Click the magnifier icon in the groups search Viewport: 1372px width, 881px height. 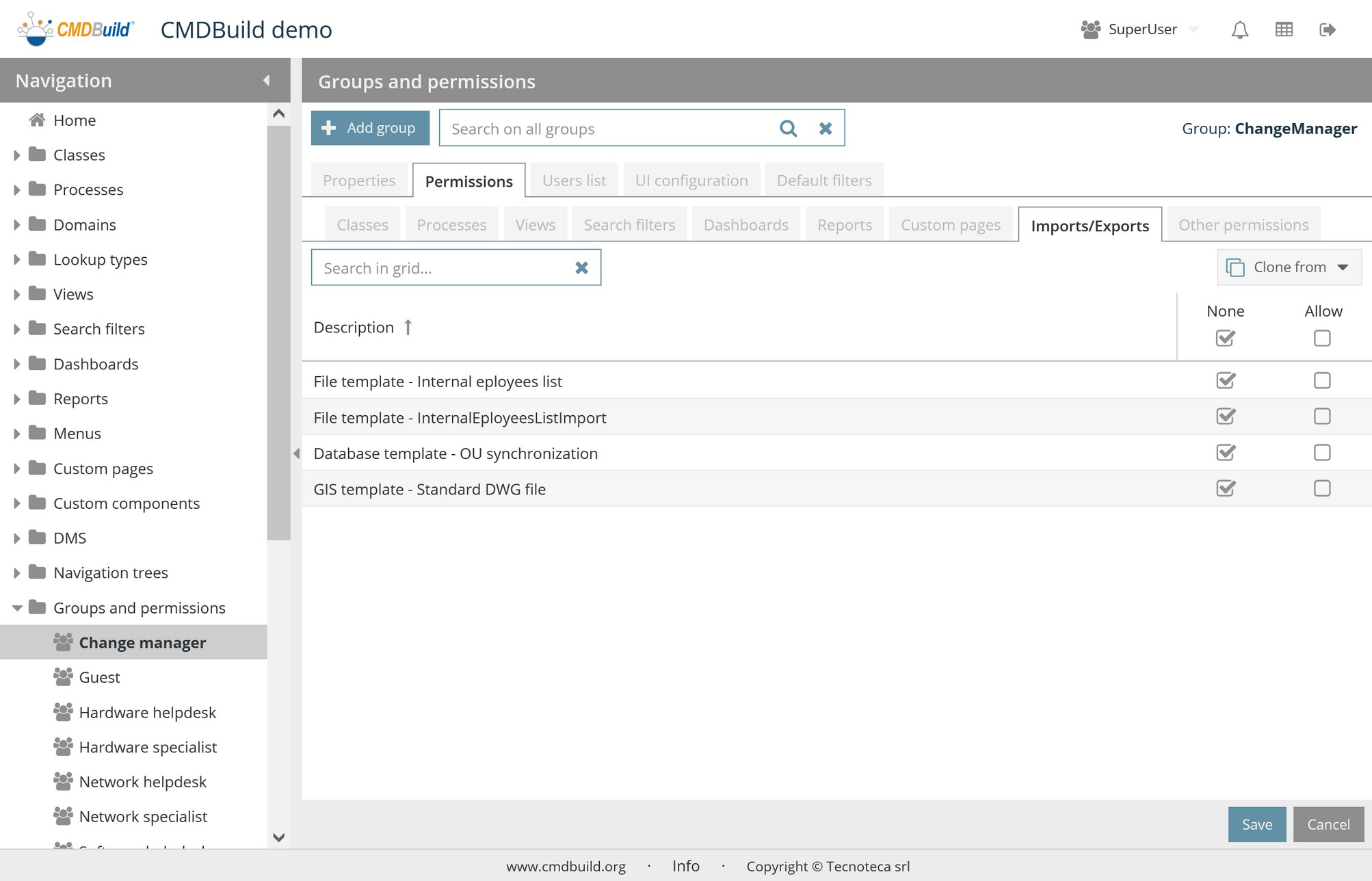788,129
